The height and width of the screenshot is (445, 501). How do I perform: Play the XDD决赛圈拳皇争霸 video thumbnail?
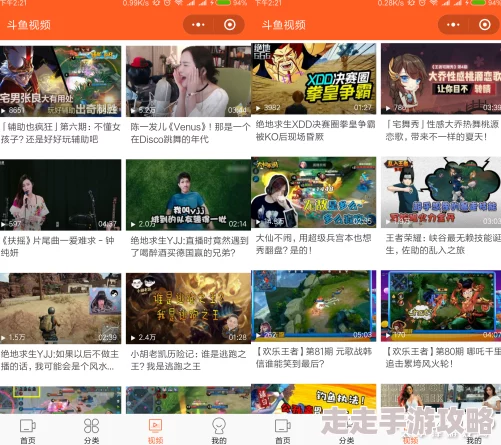[x=314, y=79]
